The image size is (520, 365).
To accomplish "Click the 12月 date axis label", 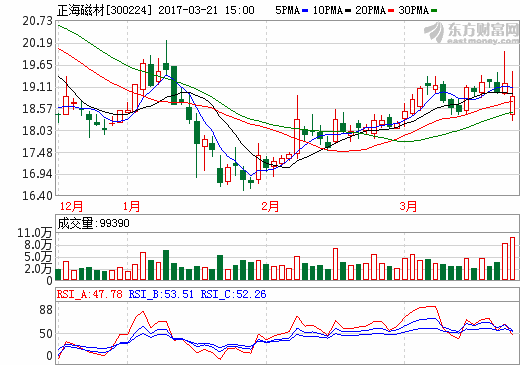I will pyautogui.click(x=71, y=206).
